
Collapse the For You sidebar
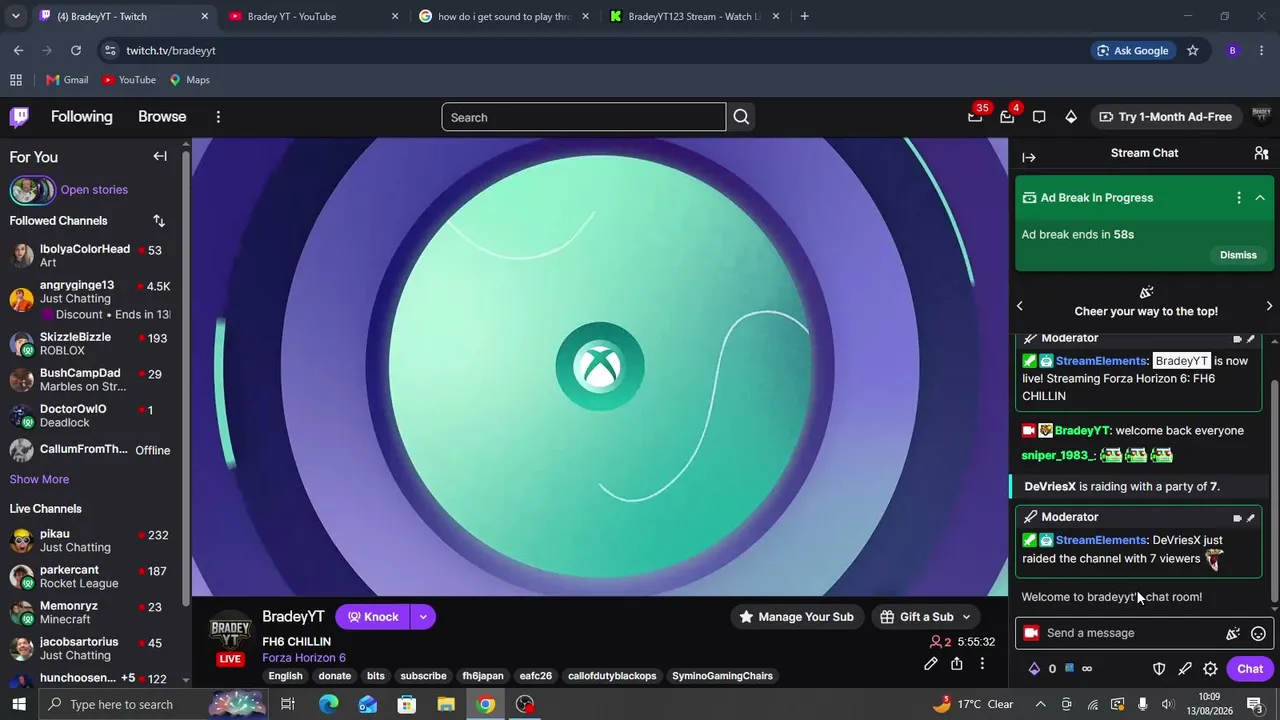coord(160,156)
